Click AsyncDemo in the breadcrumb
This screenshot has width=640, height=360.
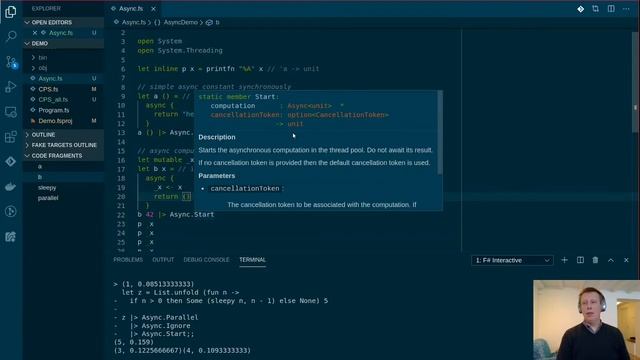pos(180,22)
